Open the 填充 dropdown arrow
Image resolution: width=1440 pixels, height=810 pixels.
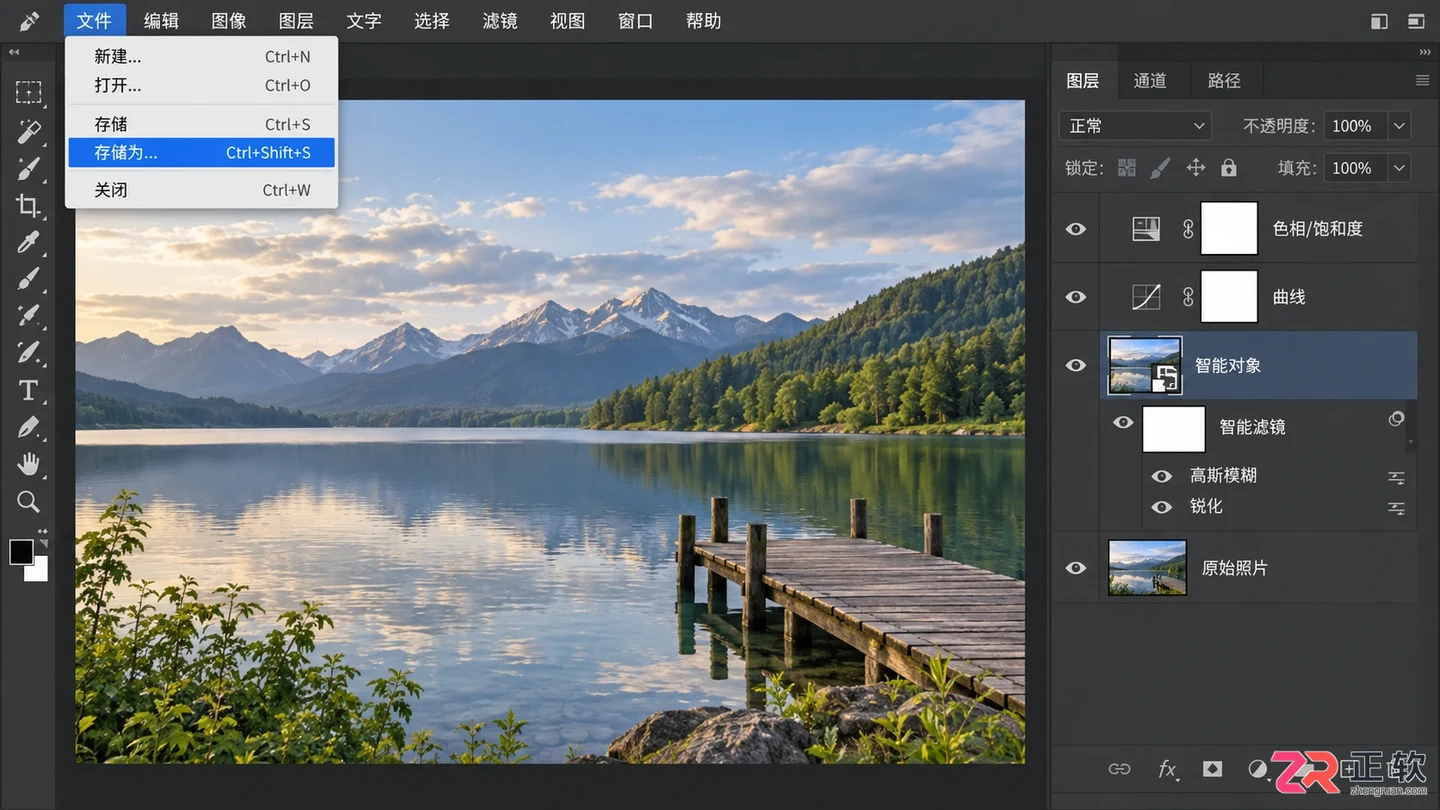tap(1399, 168)
